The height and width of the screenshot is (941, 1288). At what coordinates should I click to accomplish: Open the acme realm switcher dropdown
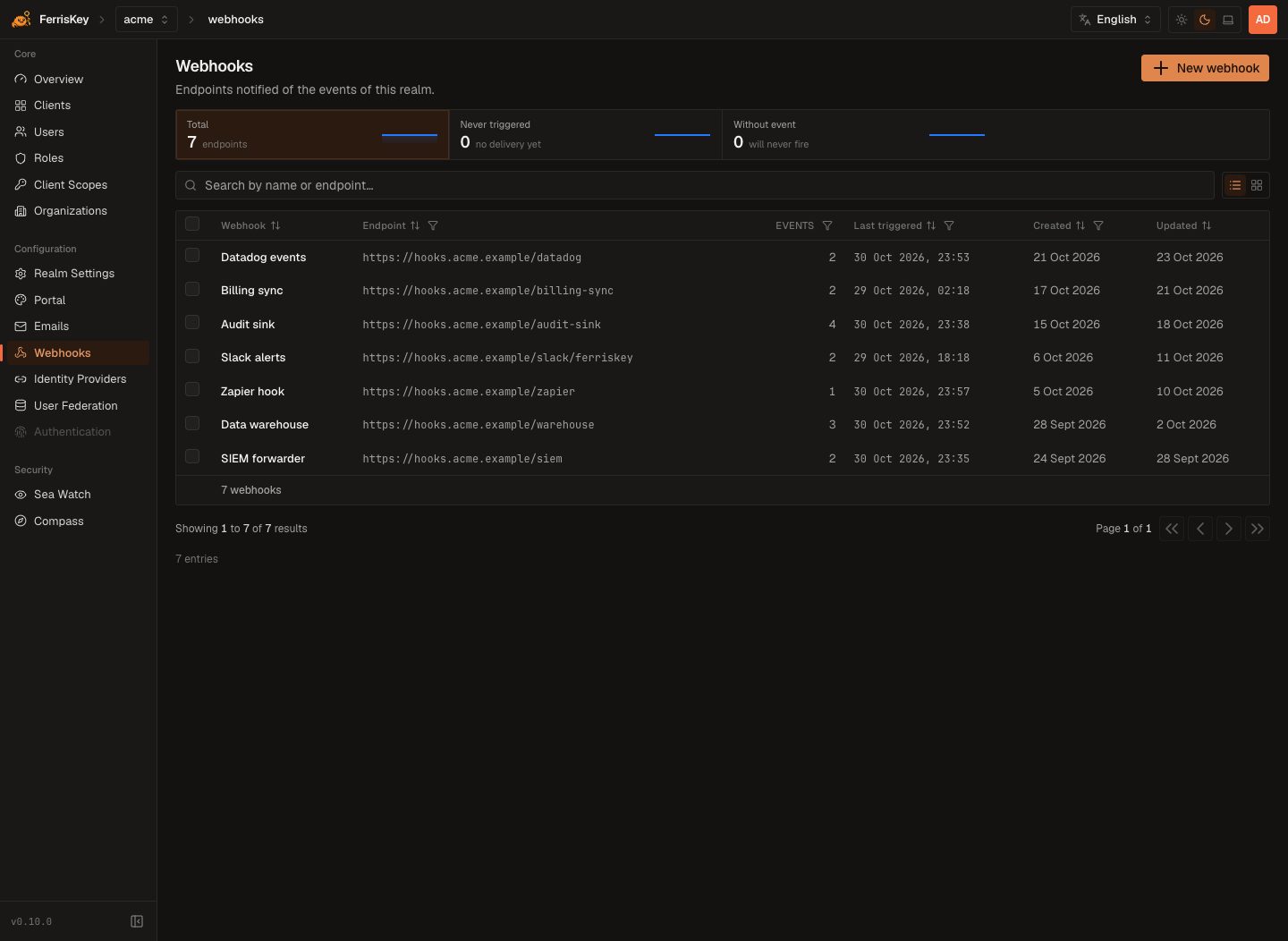coord(146,20)
